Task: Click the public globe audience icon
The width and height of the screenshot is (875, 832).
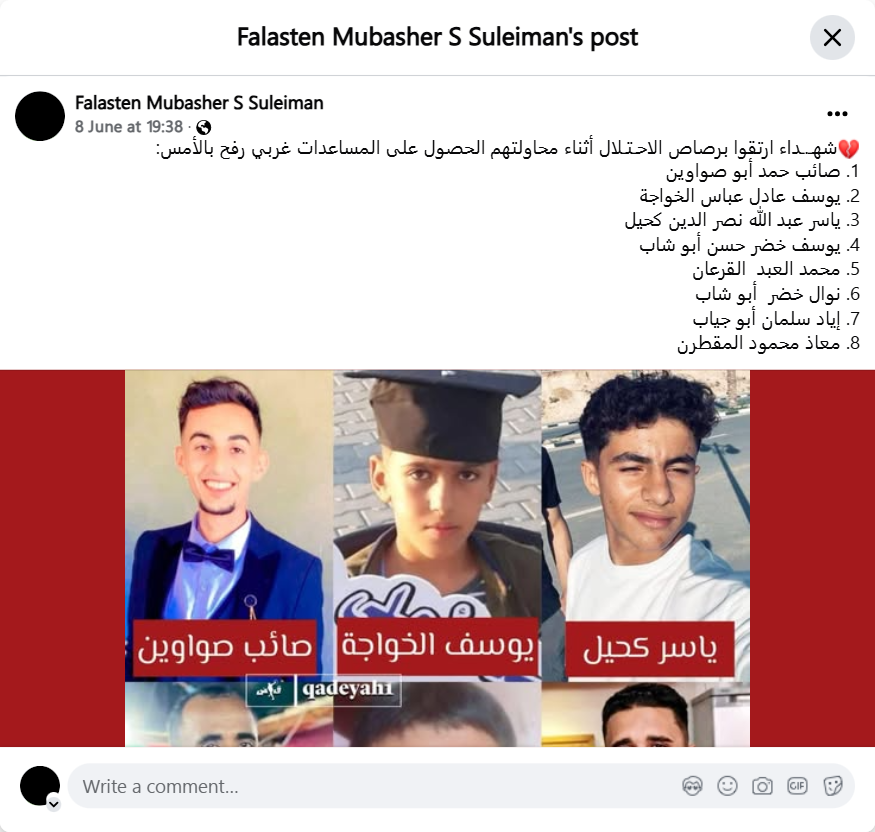Action: [x=204, y=128]
